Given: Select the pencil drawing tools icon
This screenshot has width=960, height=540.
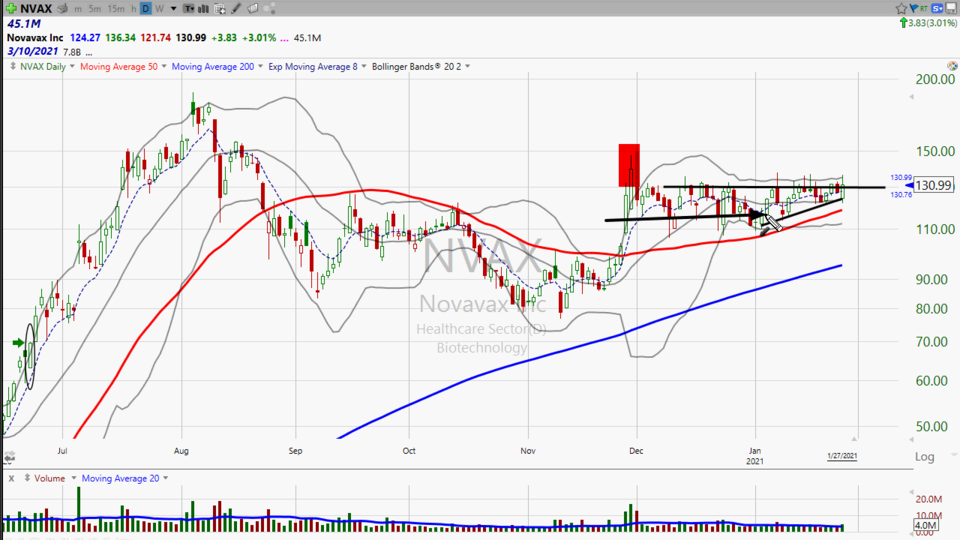Looking at the screenshot, I should tap(236, 9).
